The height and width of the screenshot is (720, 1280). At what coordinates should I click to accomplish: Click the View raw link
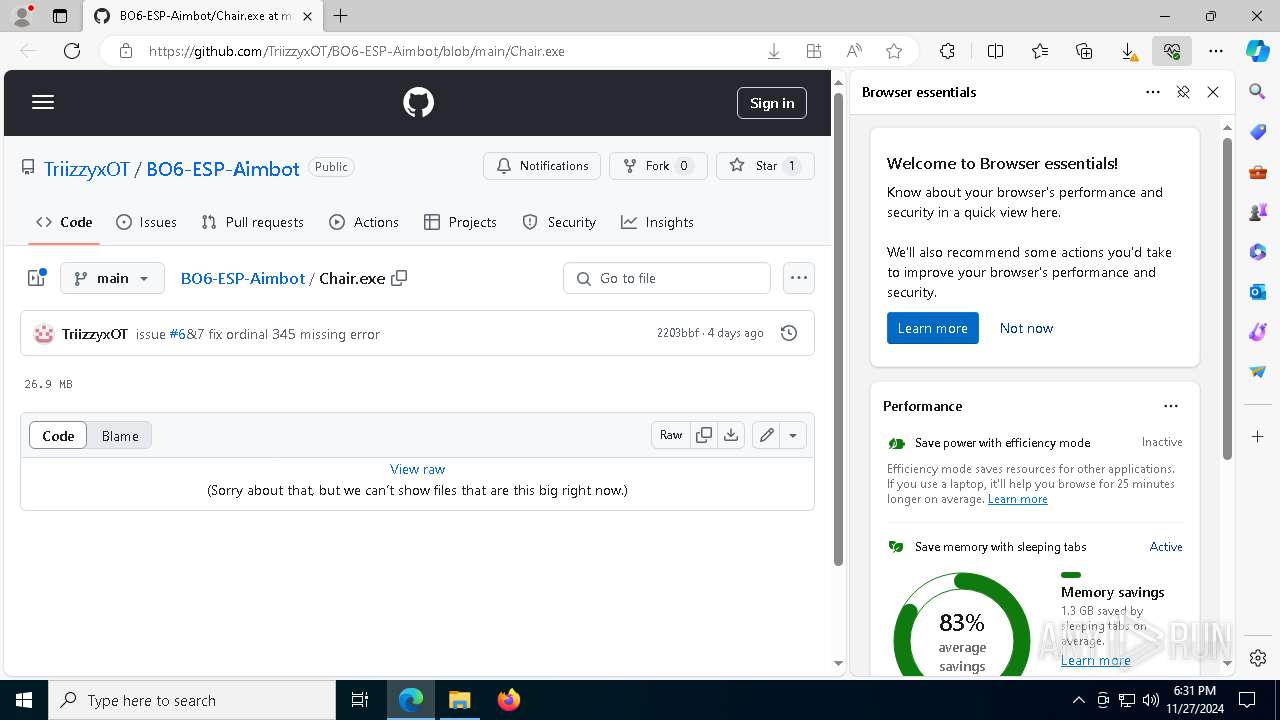pyautogui.click(x=418, y=469)
